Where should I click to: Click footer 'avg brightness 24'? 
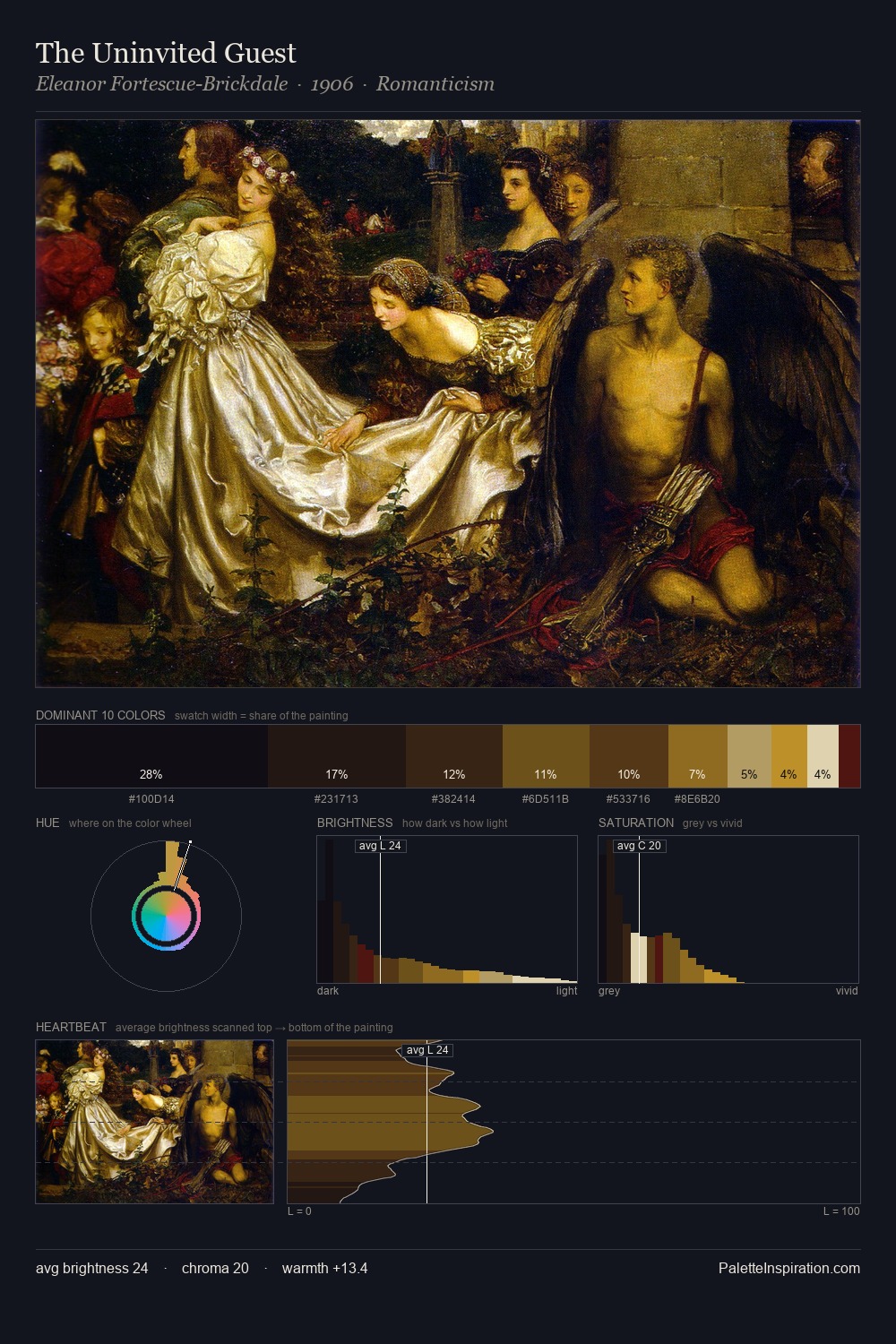tap(92, 1269)
